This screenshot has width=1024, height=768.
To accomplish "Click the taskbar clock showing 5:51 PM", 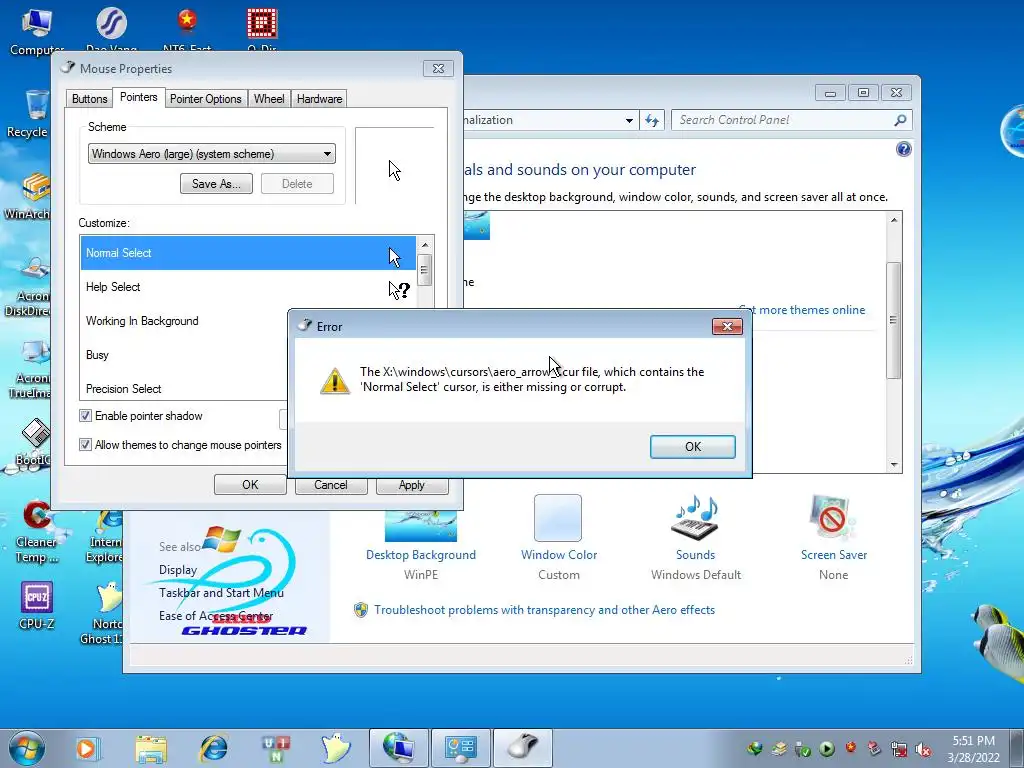I will pos(974,749).
